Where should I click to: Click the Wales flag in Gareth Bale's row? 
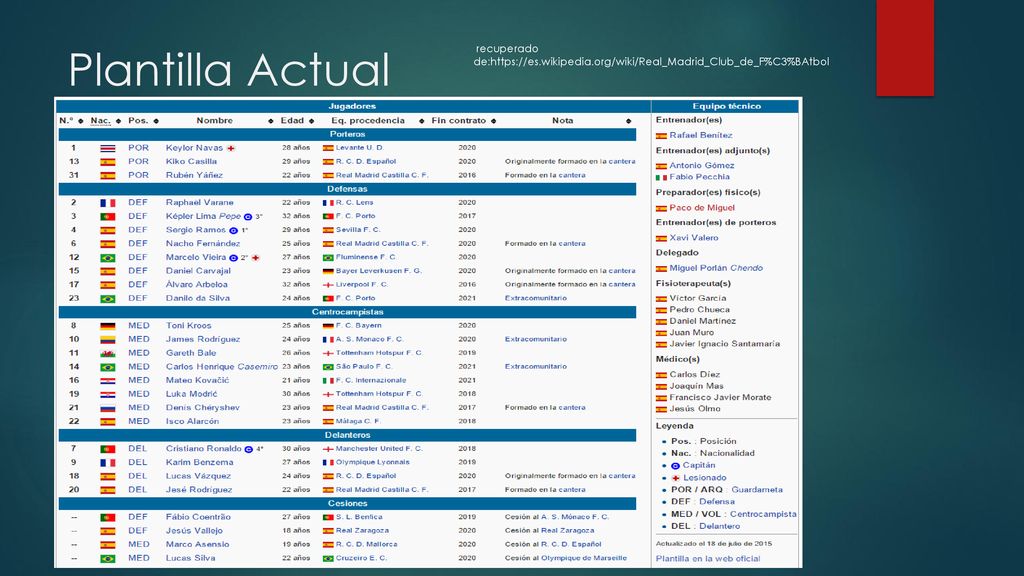[107, 353]
